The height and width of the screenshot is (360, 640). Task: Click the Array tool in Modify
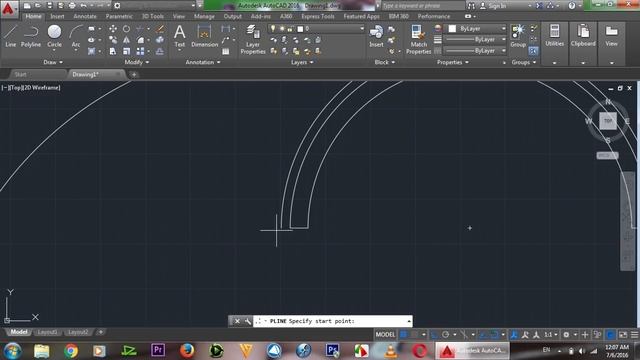pos(140,51)
